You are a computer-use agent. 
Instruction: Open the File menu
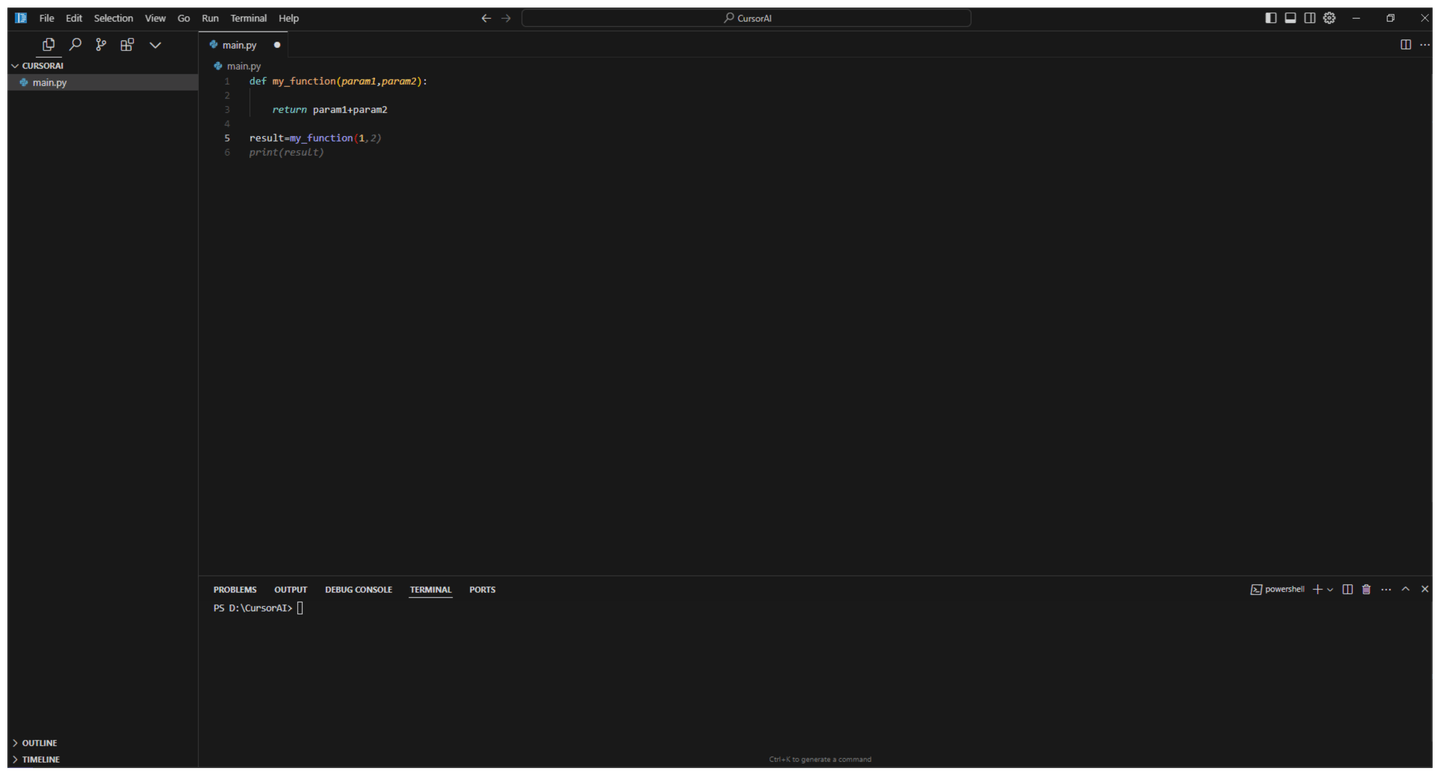(47, 18)
